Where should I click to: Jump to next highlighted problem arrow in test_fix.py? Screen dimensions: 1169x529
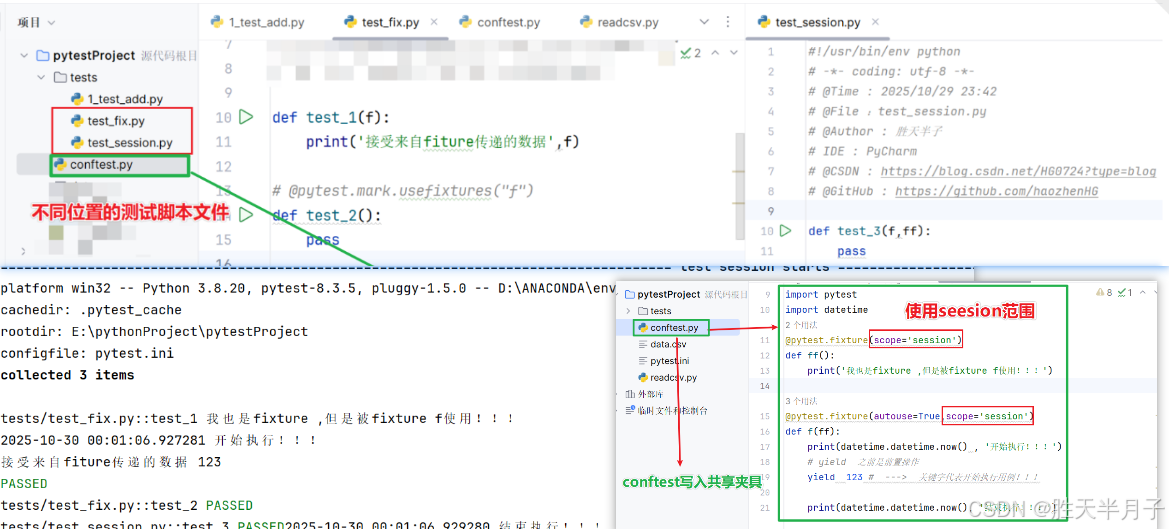point(734,53)
